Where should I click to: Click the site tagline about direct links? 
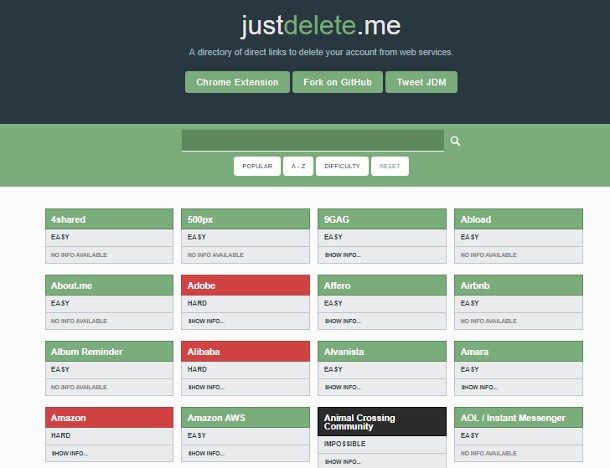click(321, 52)
